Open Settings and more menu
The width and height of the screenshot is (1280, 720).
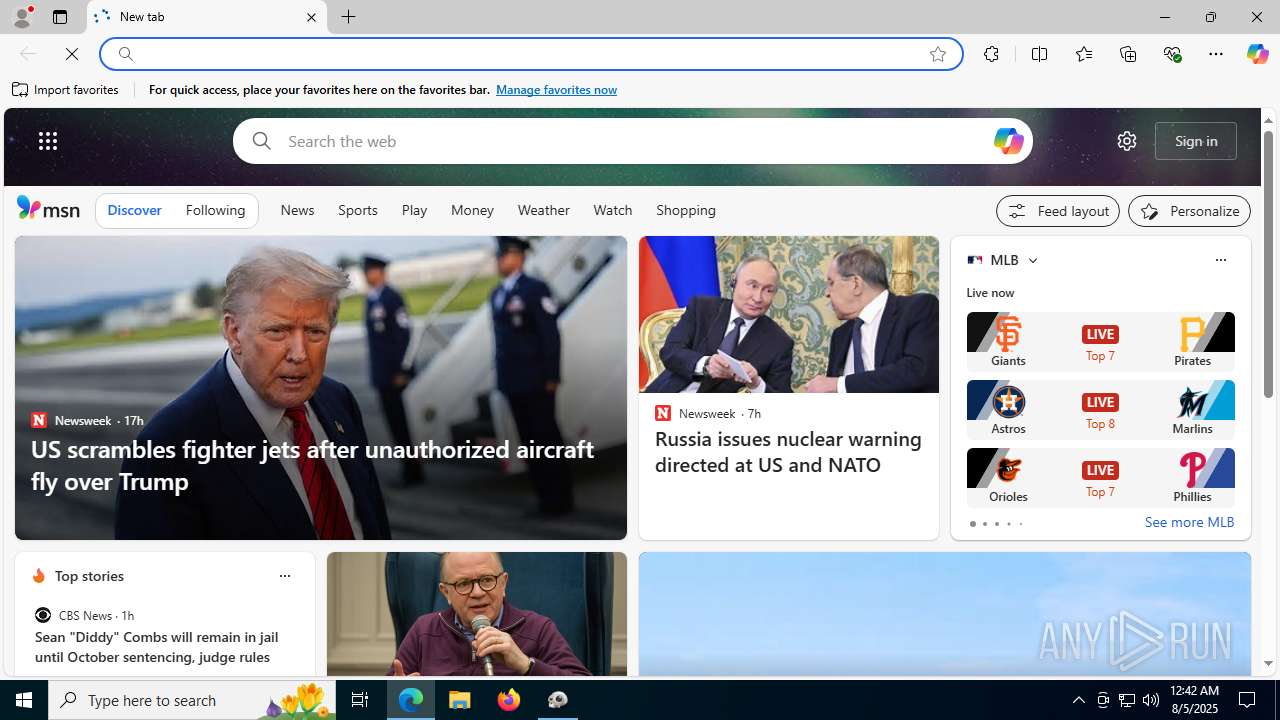(x=1216, y=54)
